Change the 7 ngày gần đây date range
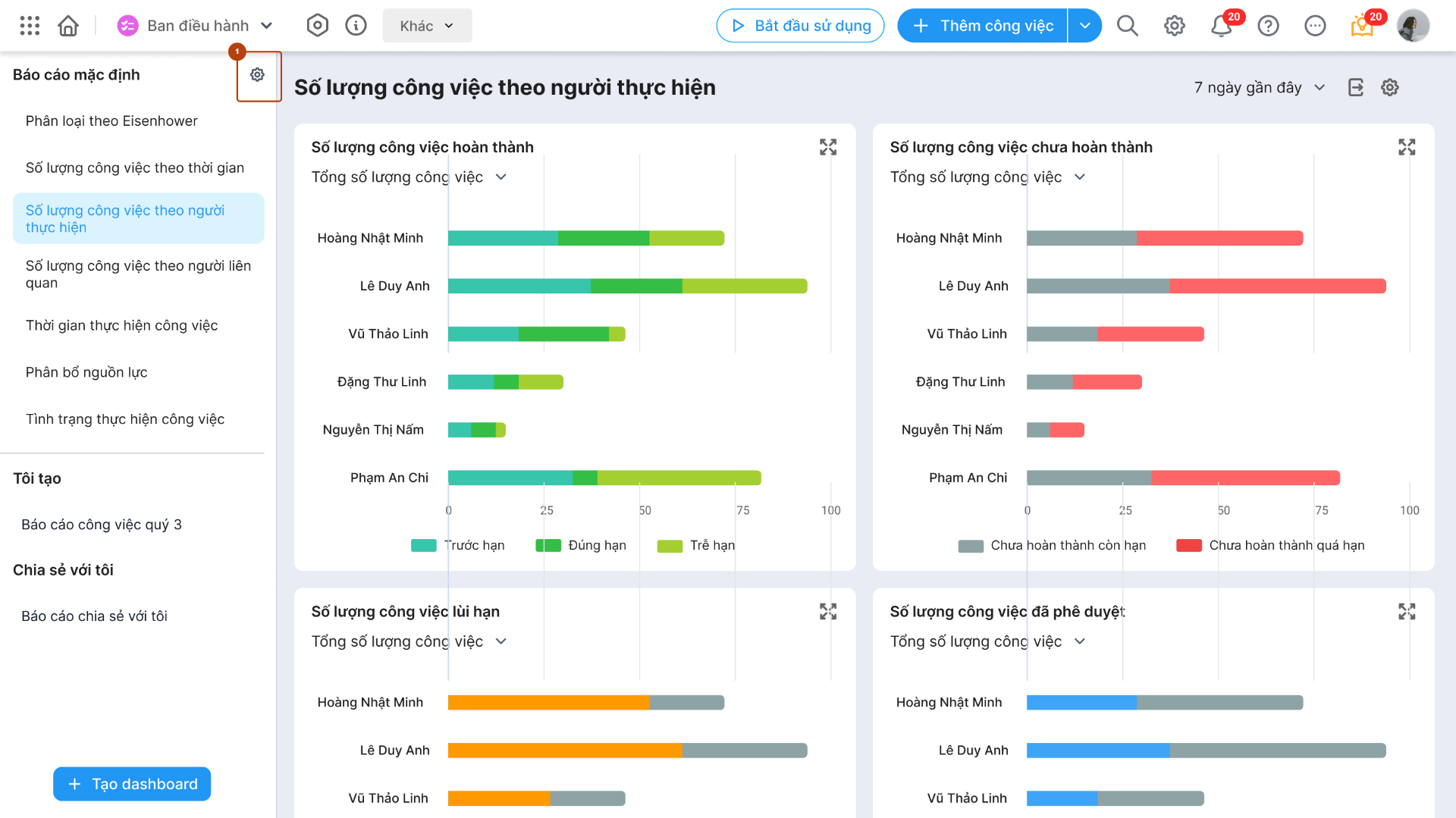This screenshot has width=1456, height=818. (1260, 87)
